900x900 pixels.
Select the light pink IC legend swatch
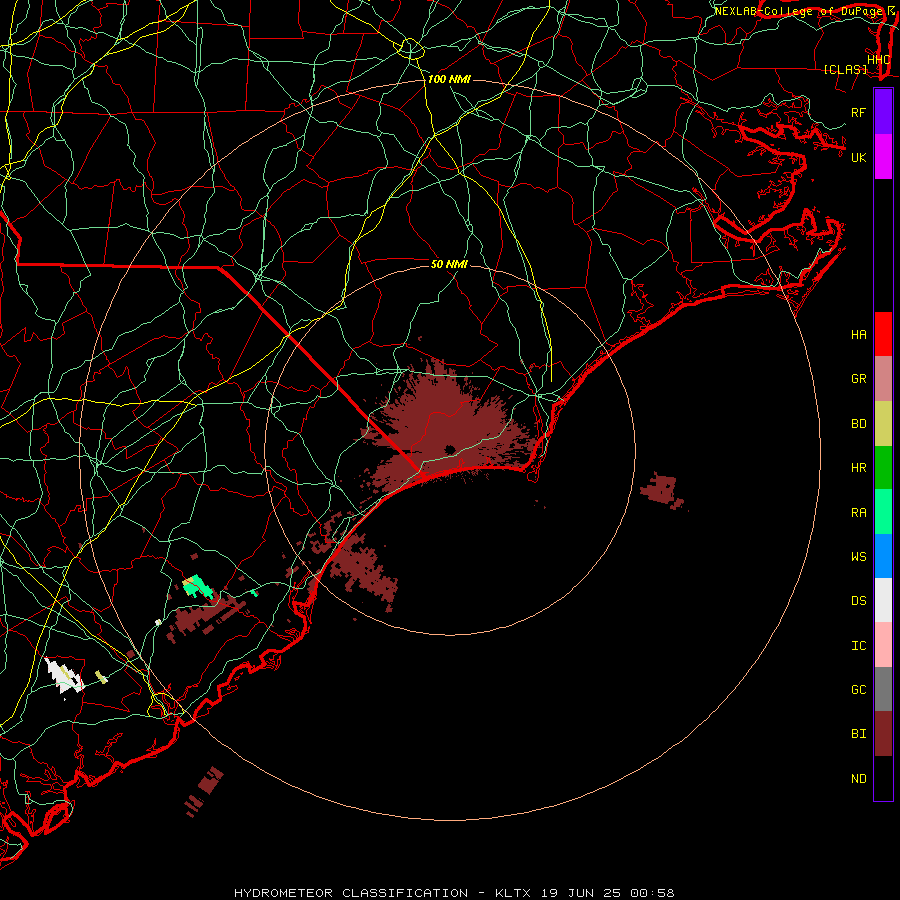[883, 645]
